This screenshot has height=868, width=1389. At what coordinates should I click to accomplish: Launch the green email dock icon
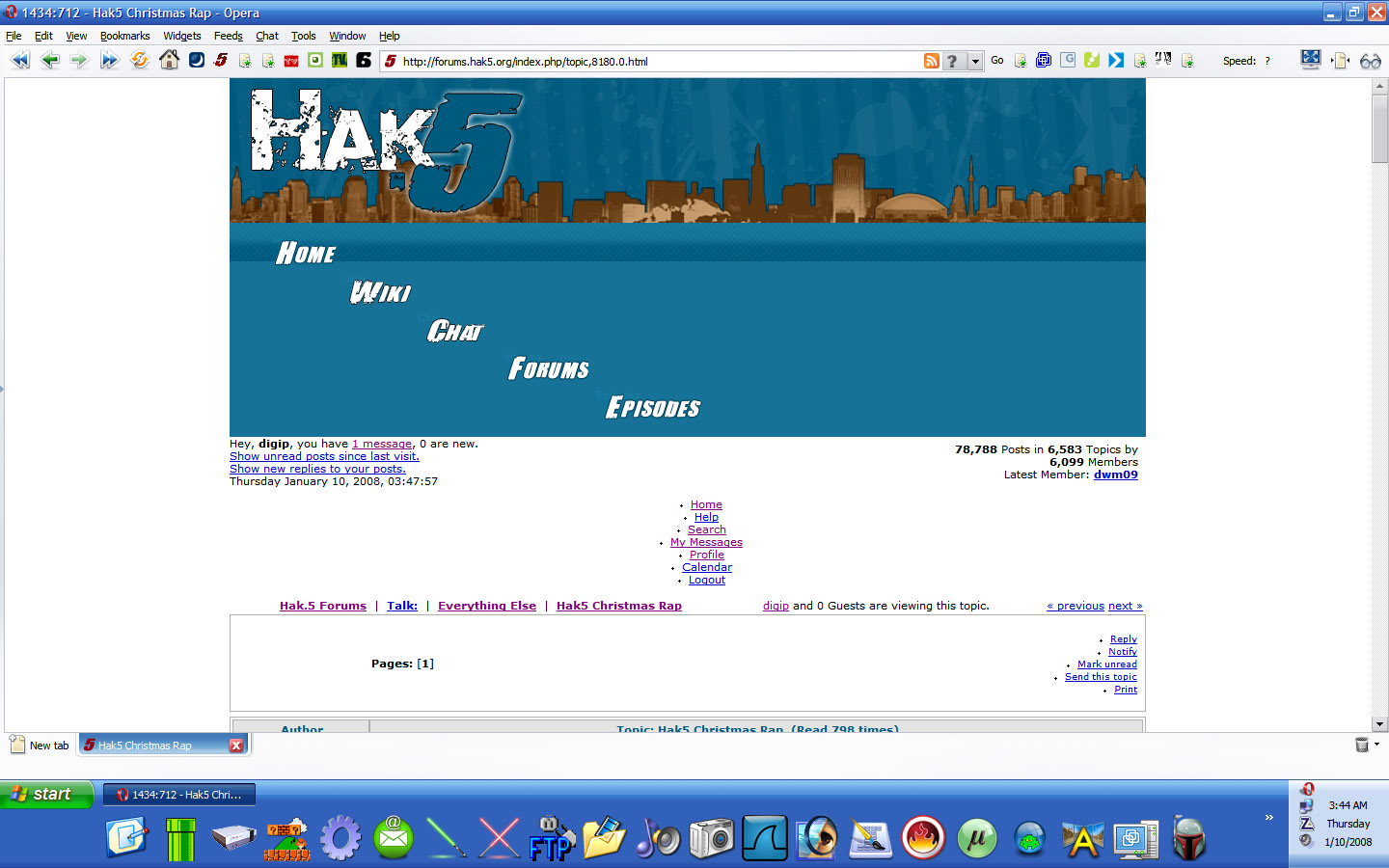click(394, 838)
